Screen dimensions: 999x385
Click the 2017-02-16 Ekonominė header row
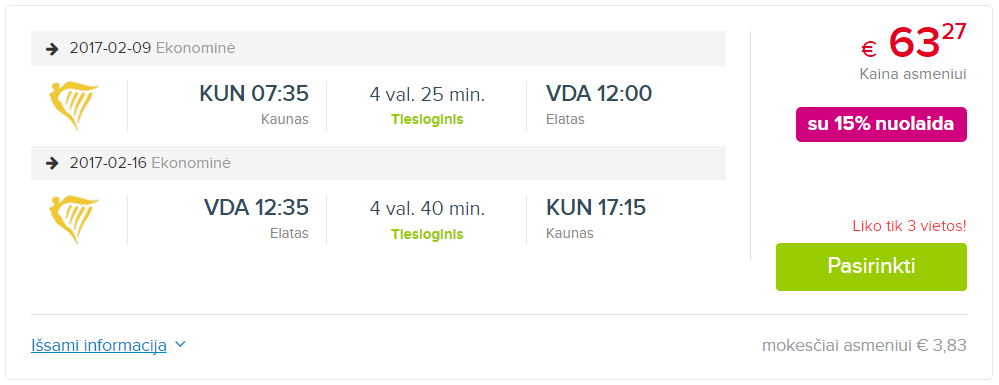coord(378,163)
